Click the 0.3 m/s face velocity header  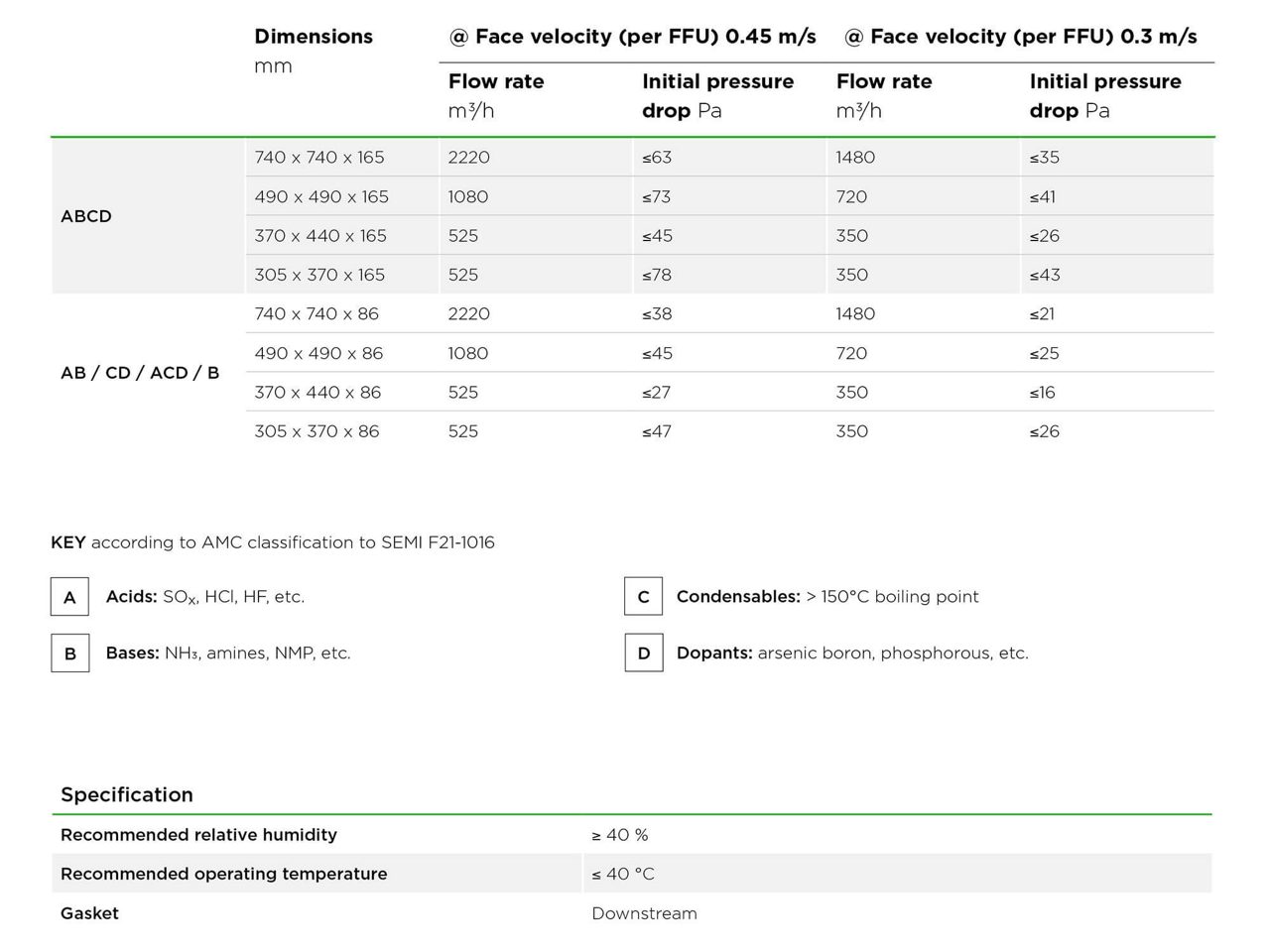[1020, 37]
